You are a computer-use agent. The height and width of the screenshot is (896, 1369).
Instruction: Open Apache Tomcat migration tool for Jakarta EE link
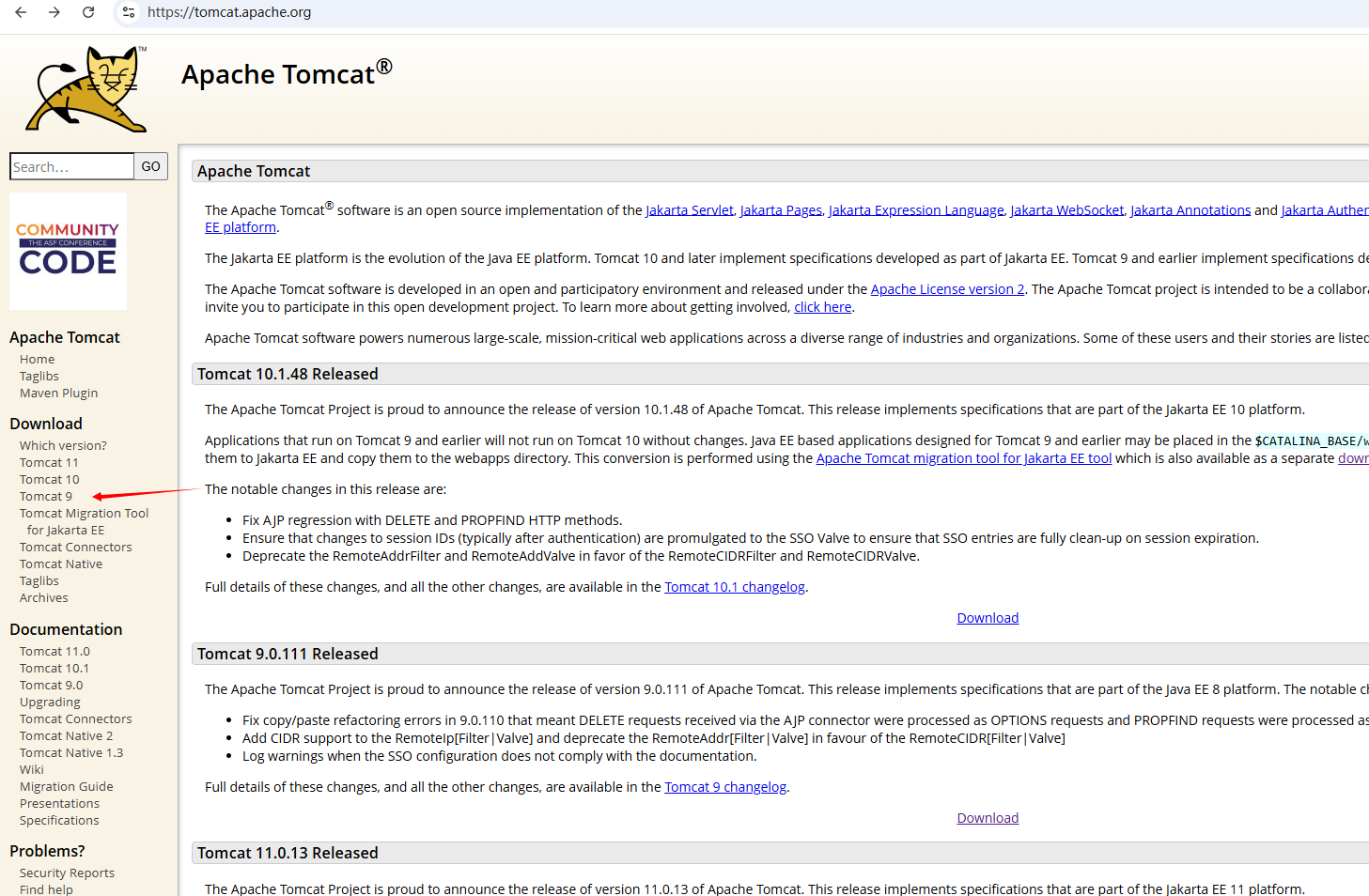tap(964, 458)
